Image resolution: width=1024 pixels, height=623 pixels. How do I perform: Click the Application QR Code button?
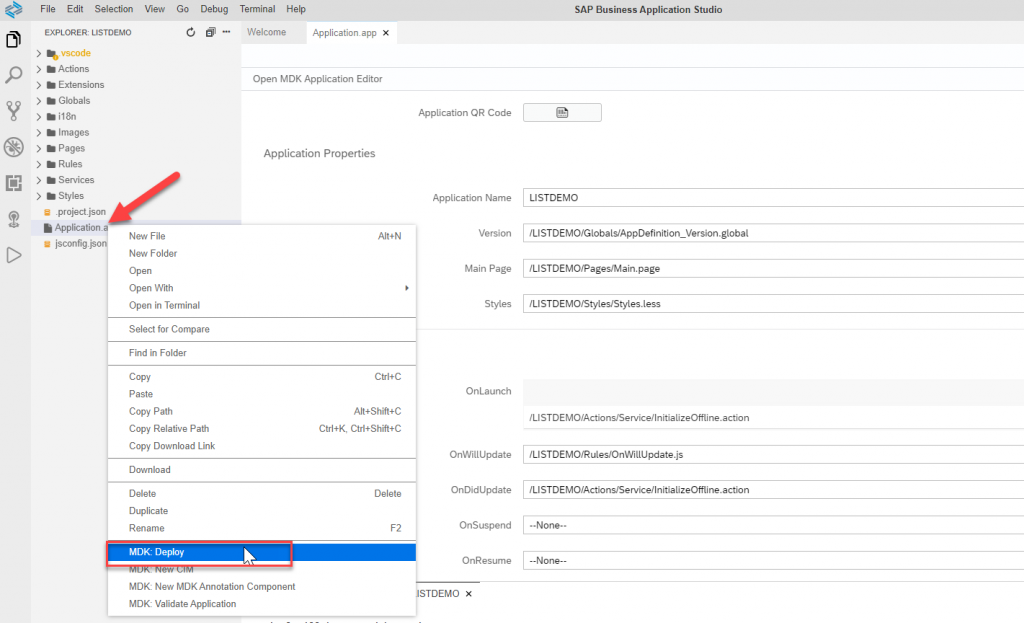tap(562, 112)
